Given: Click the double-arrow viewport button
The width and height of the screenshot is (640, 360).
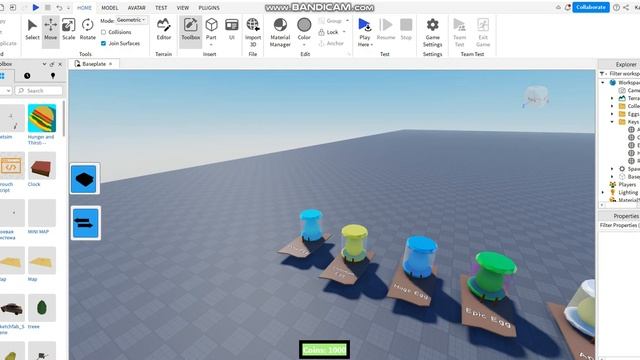Looking at the screenshot, I should pos(85,223).
